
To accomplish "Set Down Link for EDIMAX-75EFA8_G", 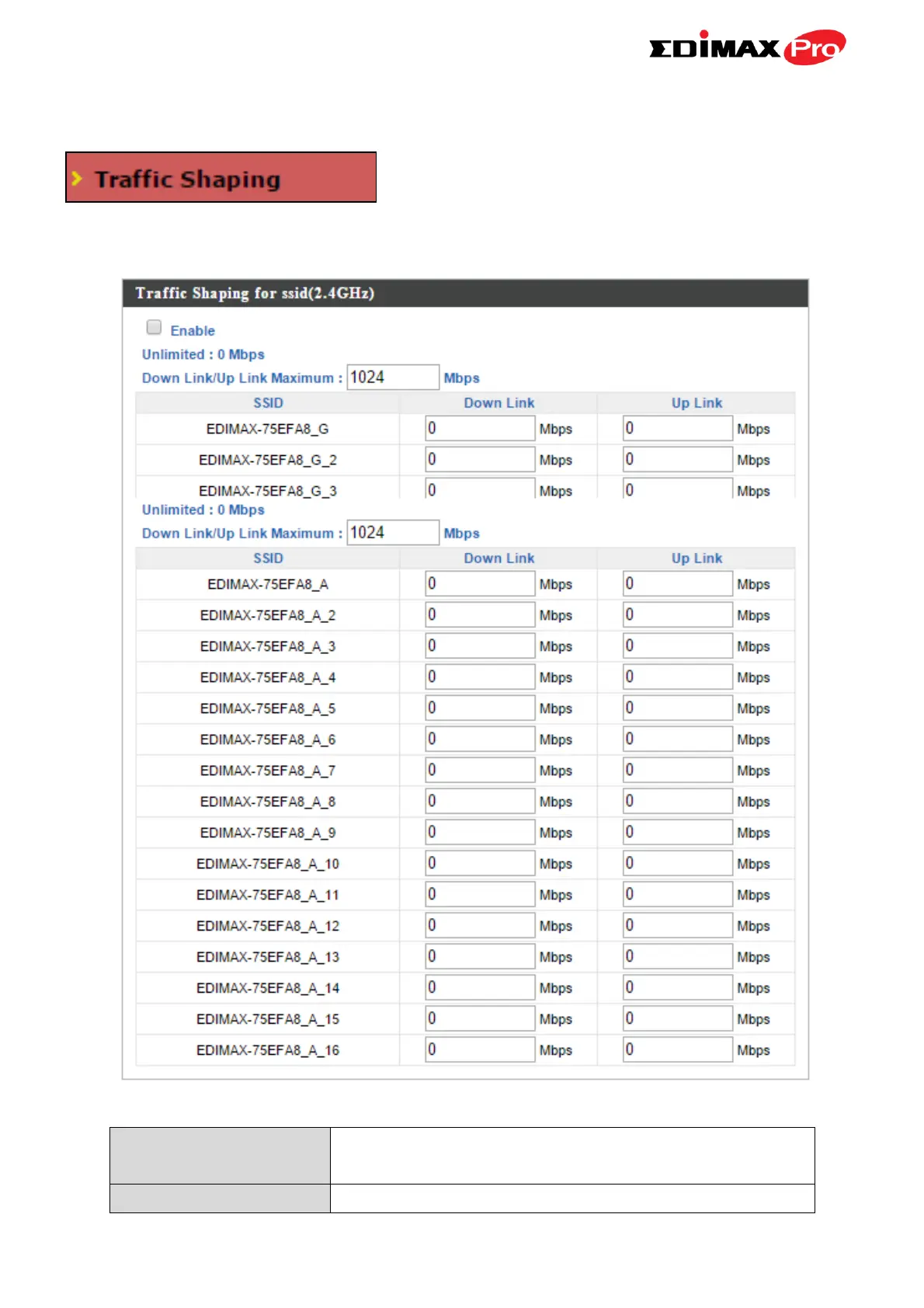I will 481,429.
